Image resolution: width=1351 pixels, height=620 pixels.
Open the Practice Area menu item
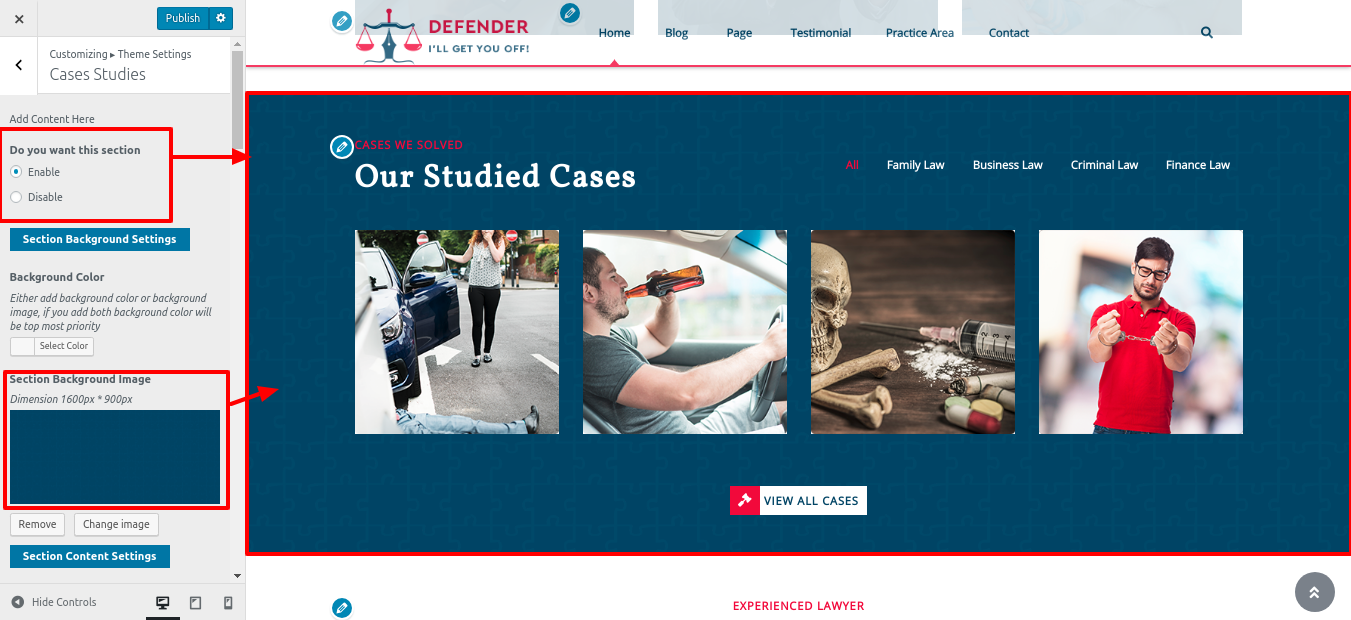coord(919,33)
